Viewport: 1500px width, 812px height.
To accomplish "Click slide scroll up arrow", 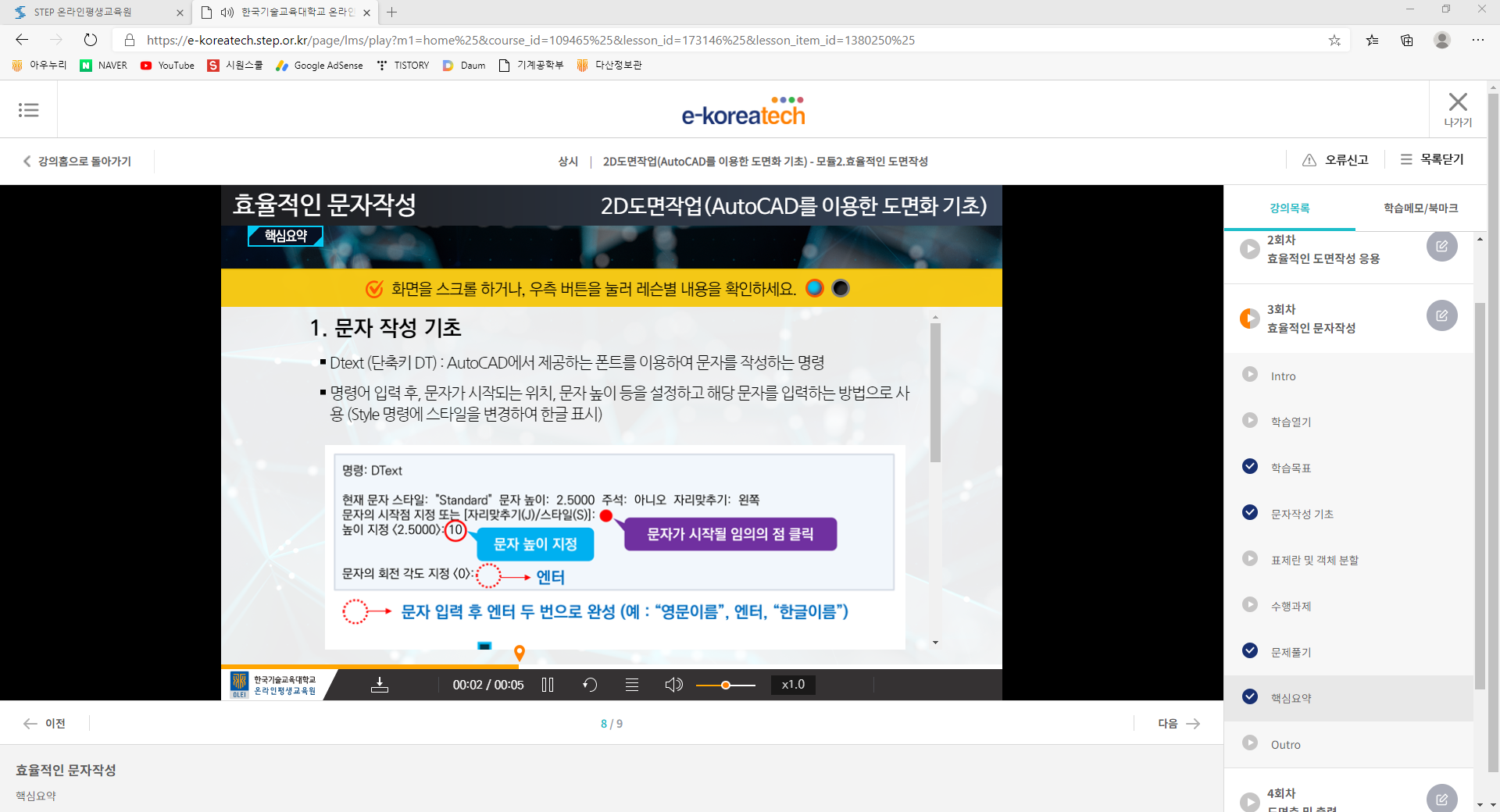I will [935, 318].
